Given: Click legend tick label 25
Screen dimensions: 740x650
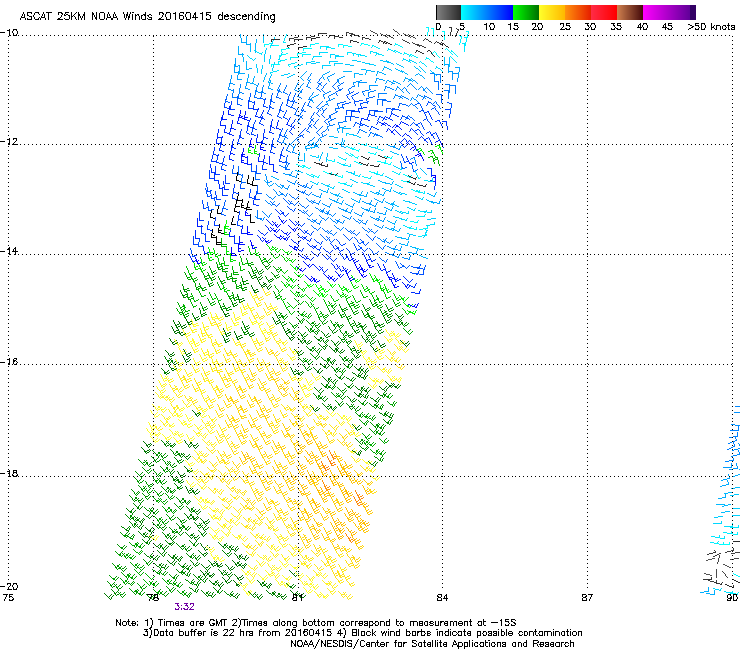Looking at the screenshot, I should 565,27.
